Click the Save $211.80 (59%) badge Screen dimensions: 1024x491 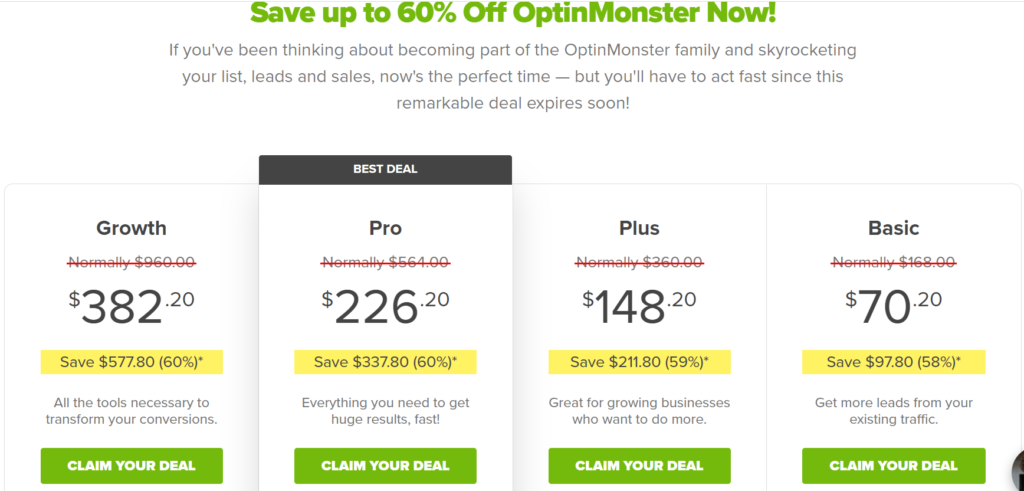point(639,362)
